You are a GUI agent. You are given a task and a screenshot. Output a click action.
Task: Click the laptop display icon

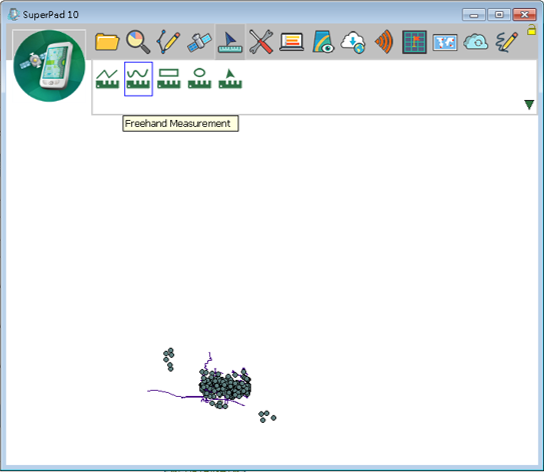[292, 42]
